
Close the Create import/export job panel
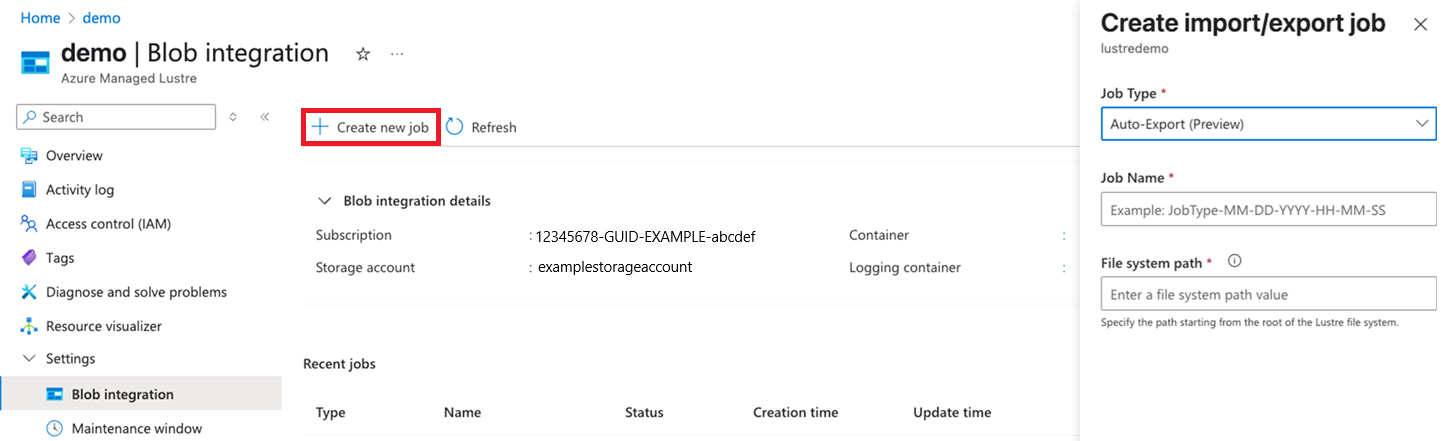[1420, 24]
